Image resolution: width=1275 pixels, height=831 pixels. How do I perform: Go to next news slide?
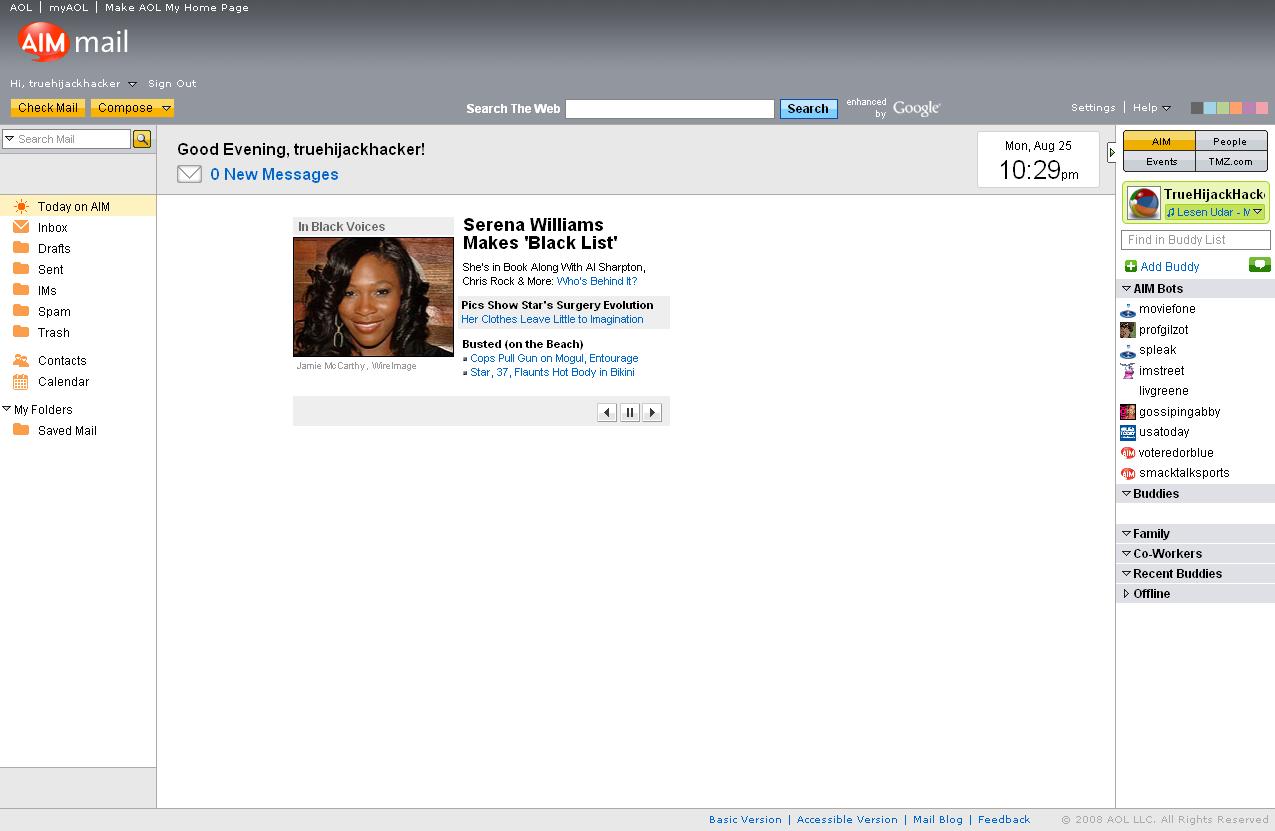652,412
